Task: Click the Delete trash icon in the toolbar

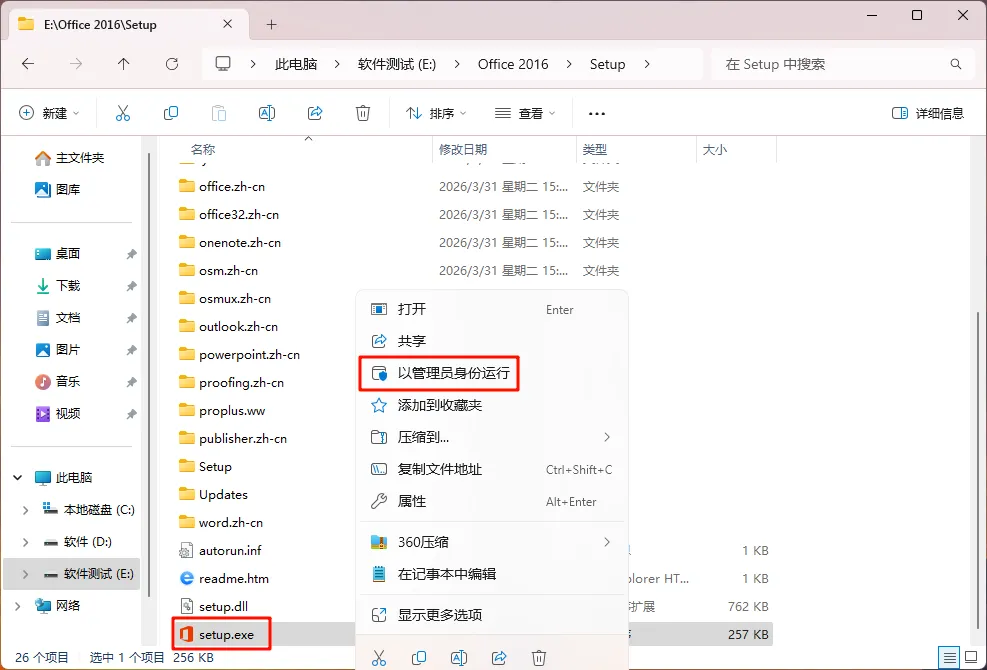Action: click(363, 113)
